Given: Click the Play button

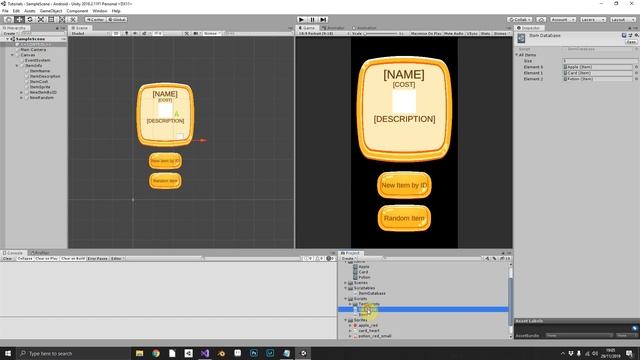Looking at the screenshot, I should pyautogui.click(x=302, y=19).
